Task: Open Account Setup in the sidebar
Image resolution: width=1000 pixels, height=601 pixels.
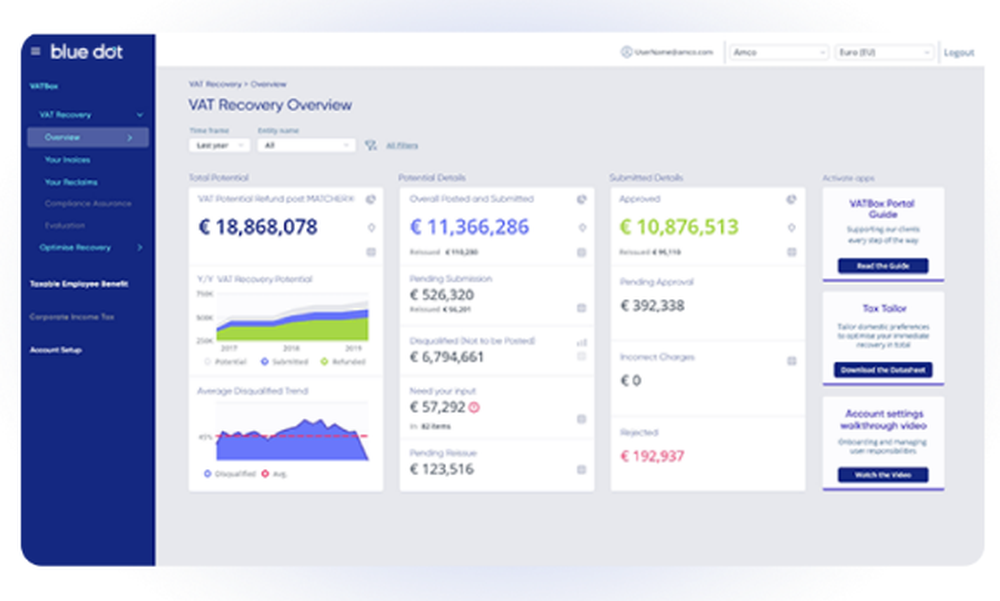Action: click(x=55, y=350)
